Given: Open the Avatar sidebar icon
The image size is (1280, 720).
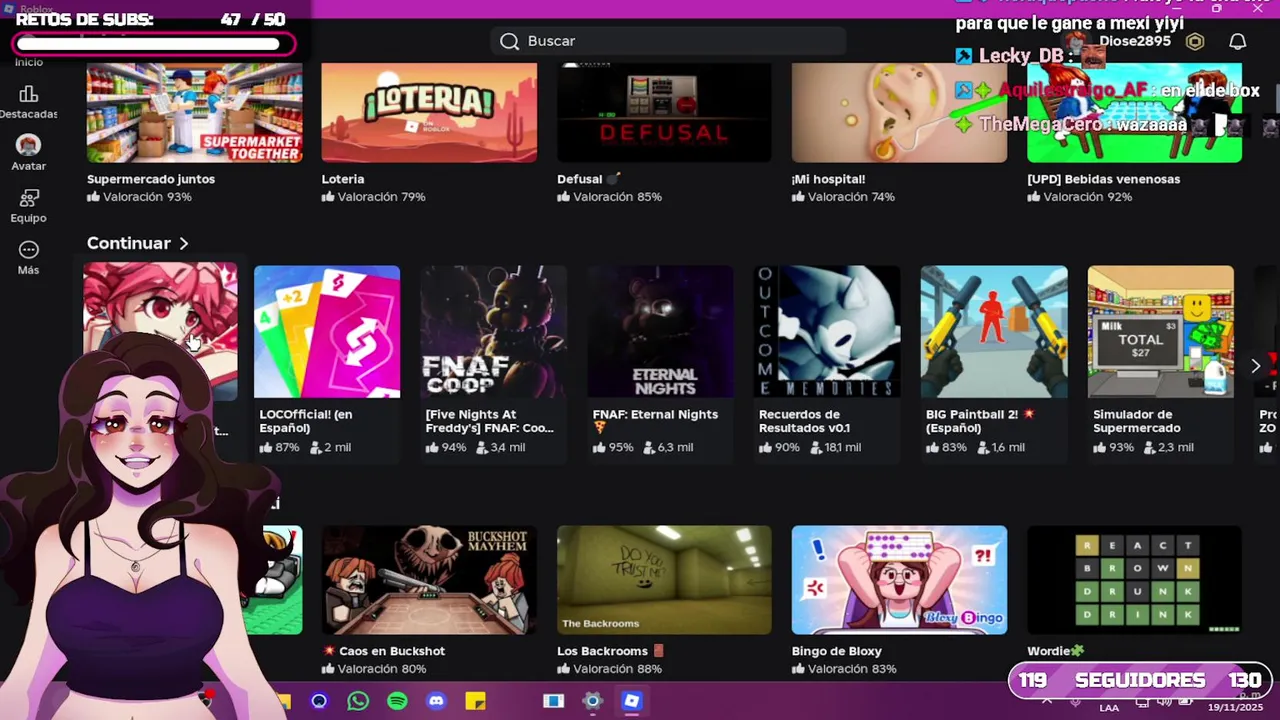Looking at the screenshot, I should (28, 146).
